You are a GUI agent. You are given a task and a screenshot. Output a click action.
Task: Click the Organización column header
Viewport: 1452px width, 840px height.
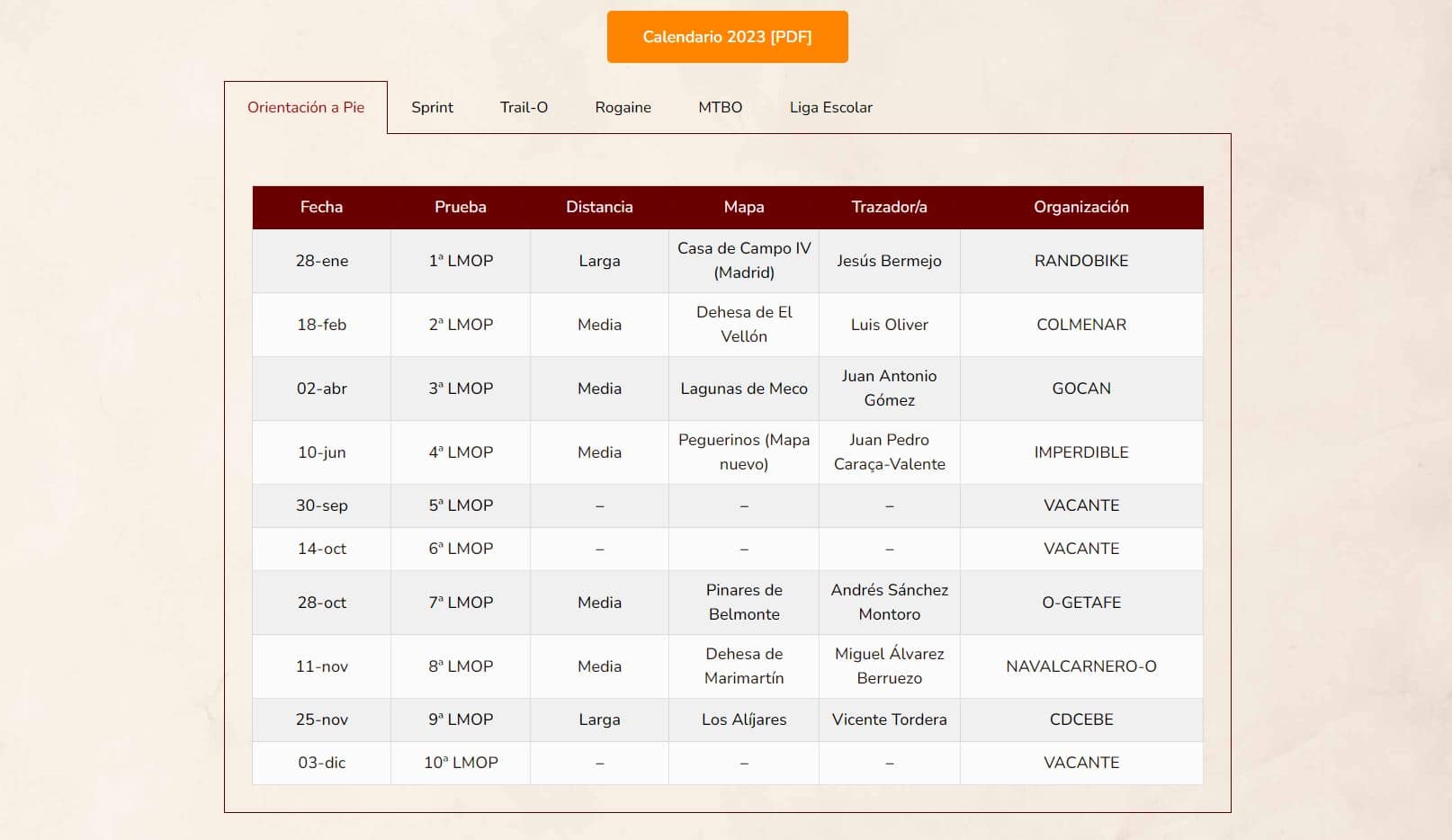(x=1081, y=207)
